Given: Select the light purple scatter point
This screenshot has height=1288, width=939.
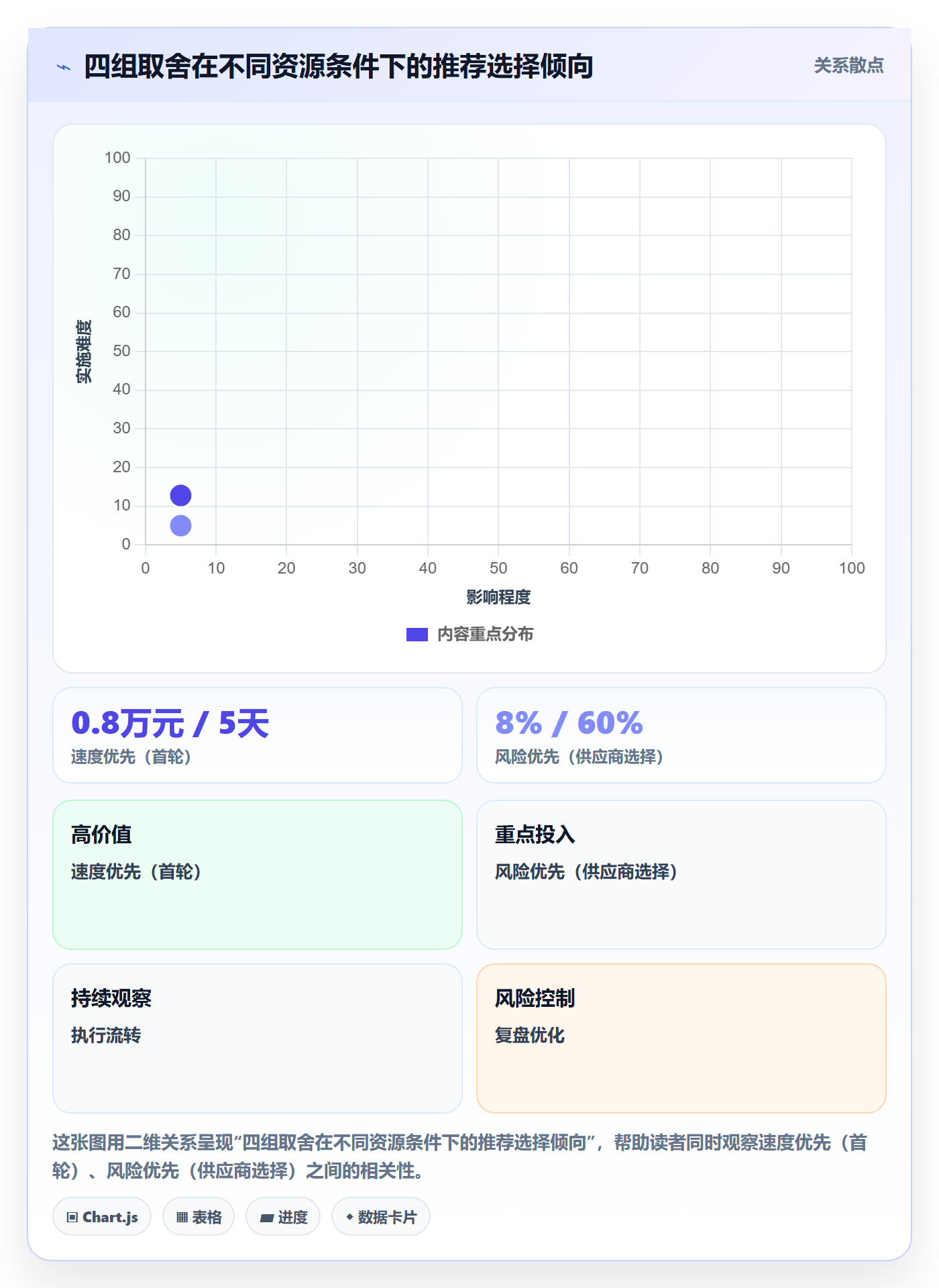Looking at the screenshot, I should pyautogui.click(x=180, y=526).
